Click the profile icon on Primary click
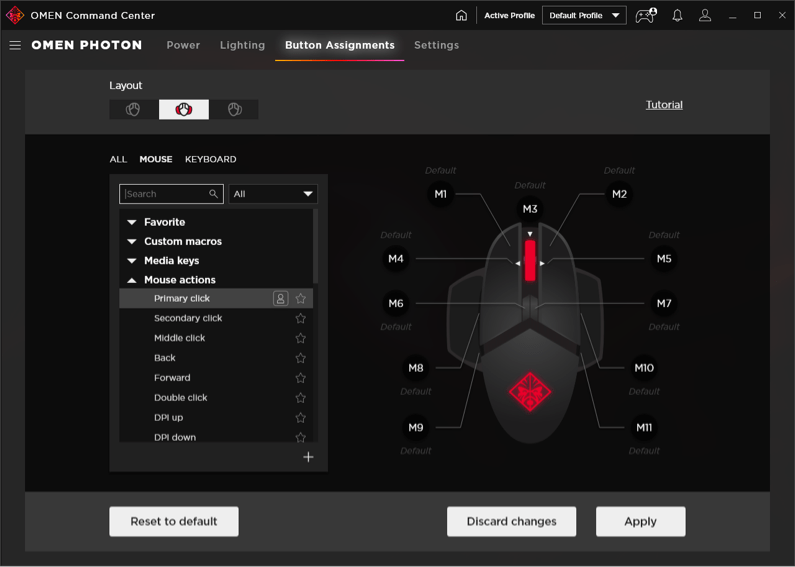Viewport: 795px width, 567px height. tap(281, 298)
